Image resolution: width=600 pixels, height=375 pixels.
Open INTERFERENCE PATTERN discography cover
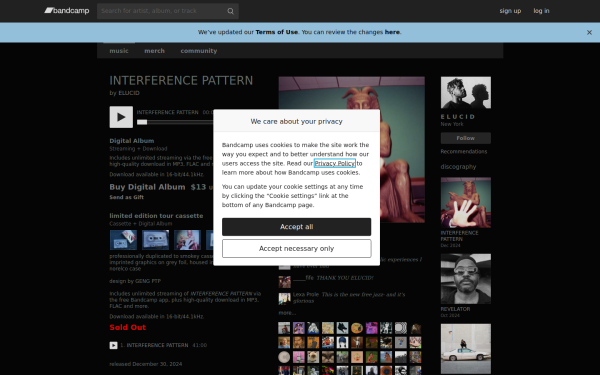(x=466, y=202)
